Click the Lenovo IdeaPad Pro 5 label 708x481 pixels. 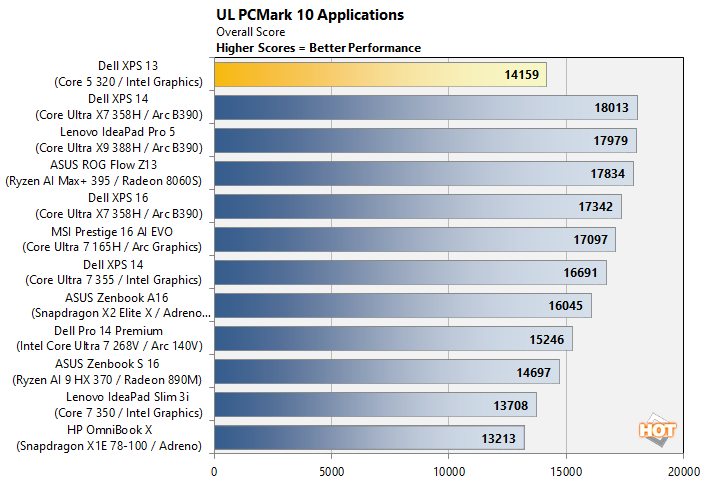[x=119, y=140]
